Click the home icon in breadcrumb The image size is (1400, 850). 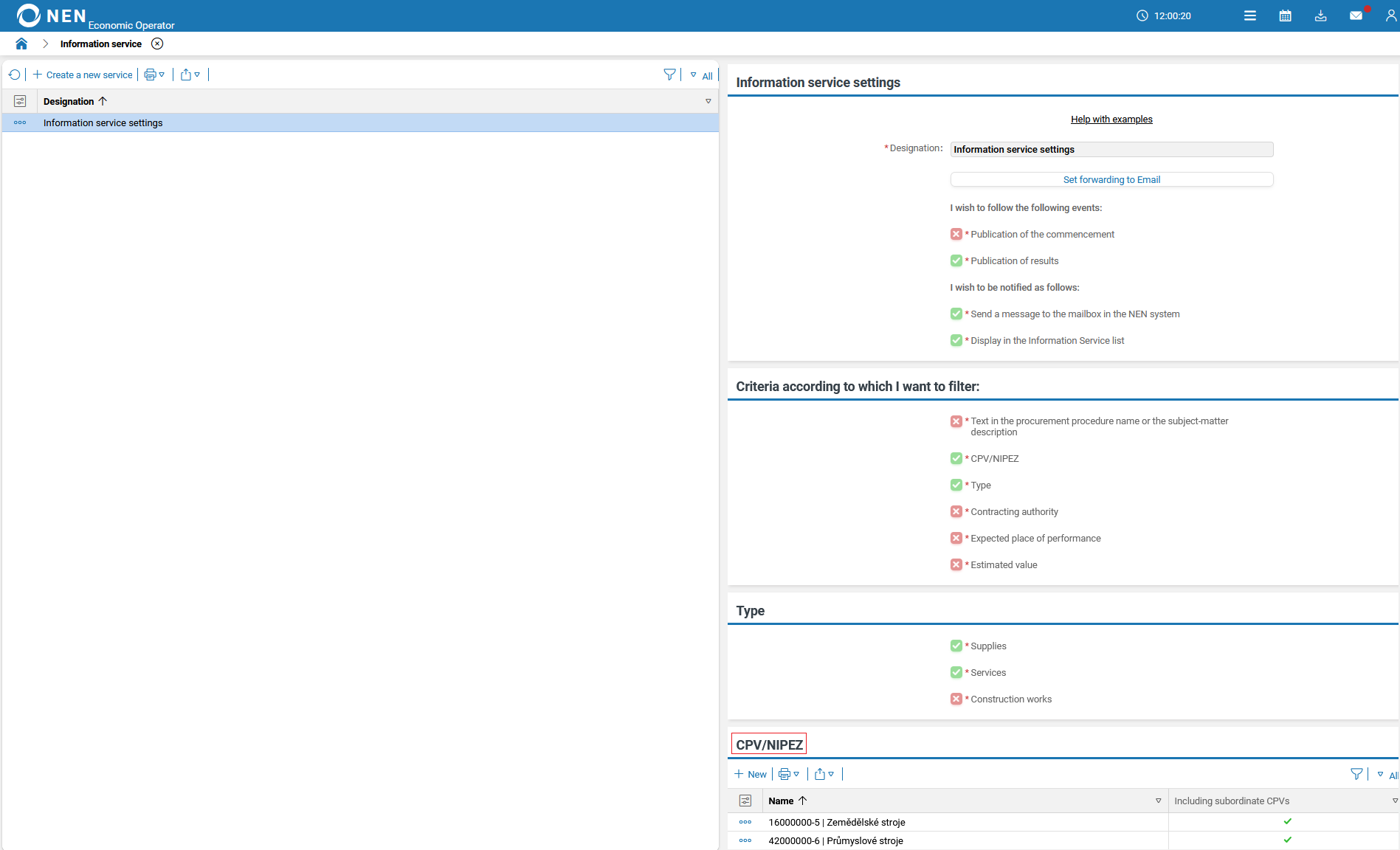[21, 44]
